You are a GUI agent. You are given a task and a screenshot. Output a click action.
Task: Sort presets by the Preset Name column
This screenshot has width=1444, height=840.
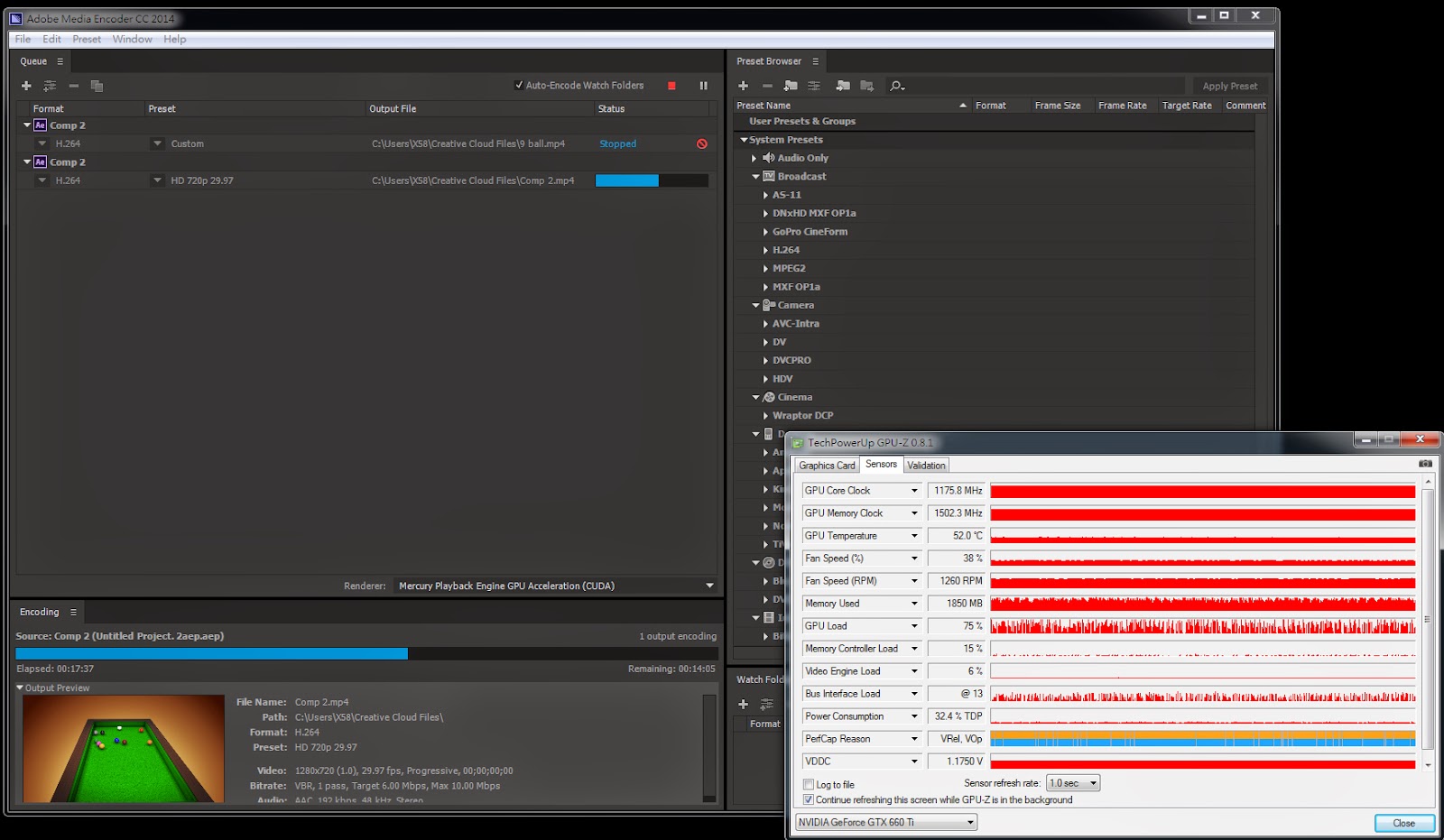pyautogui.click(x=764, y=106)
